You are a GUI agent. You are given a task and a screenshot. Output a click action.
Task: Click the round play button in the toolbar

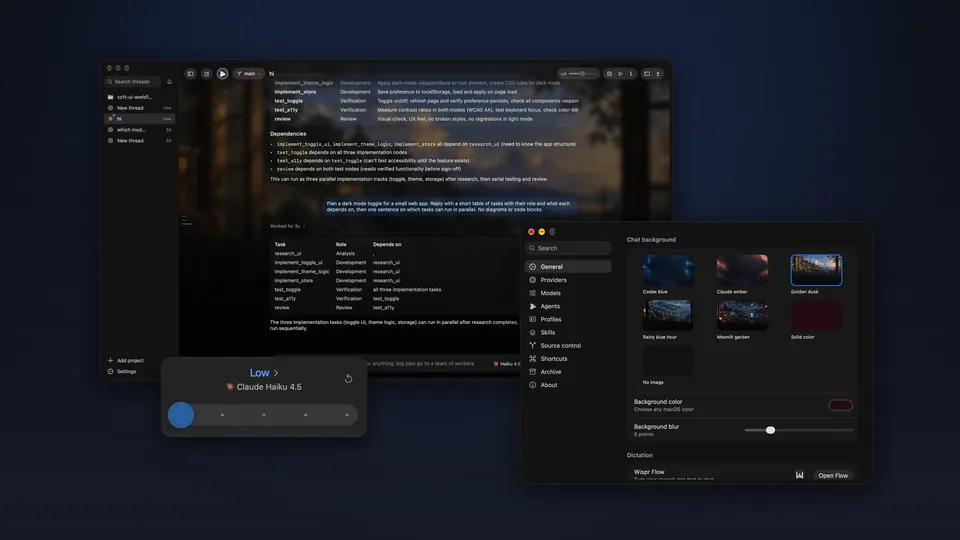coord(222,73)
